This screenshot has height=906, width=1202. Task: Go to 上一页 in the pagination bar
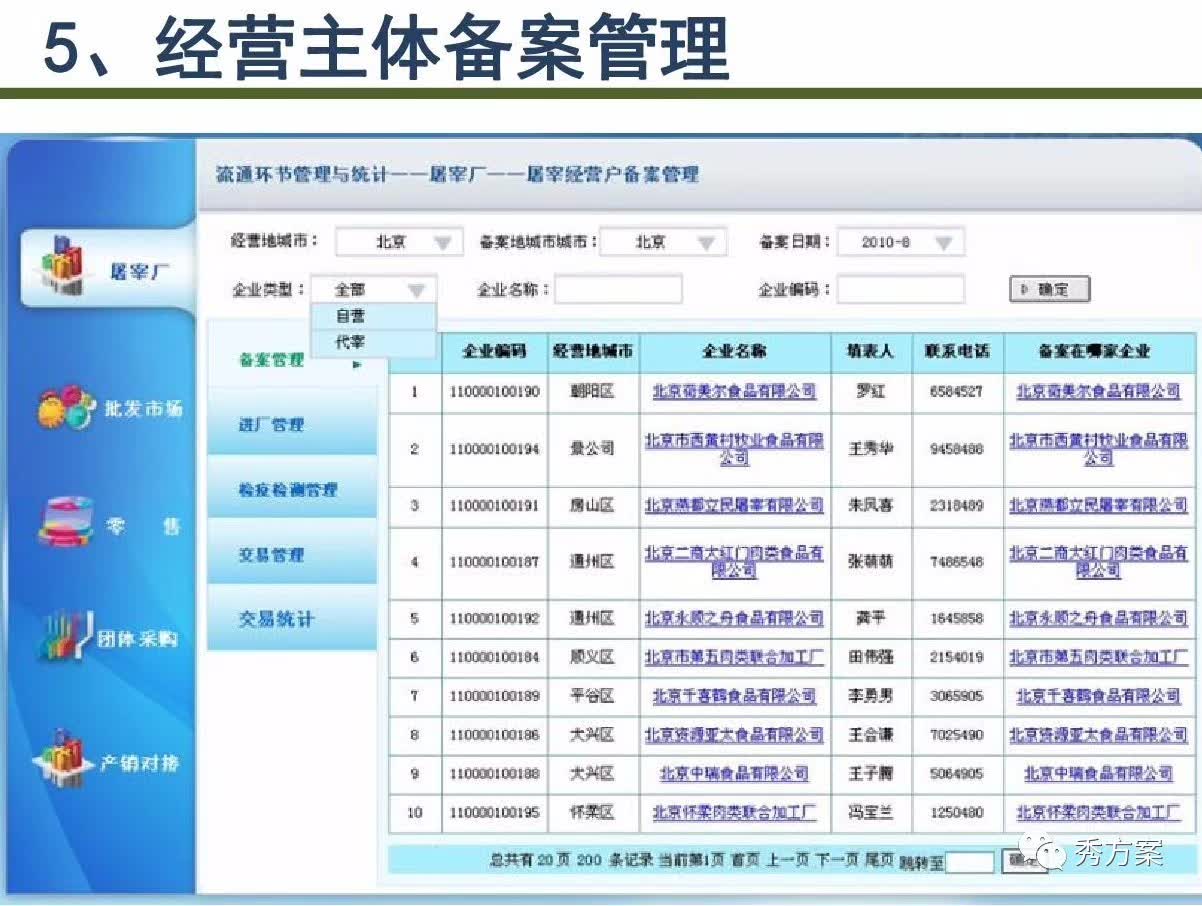point(787,860)
